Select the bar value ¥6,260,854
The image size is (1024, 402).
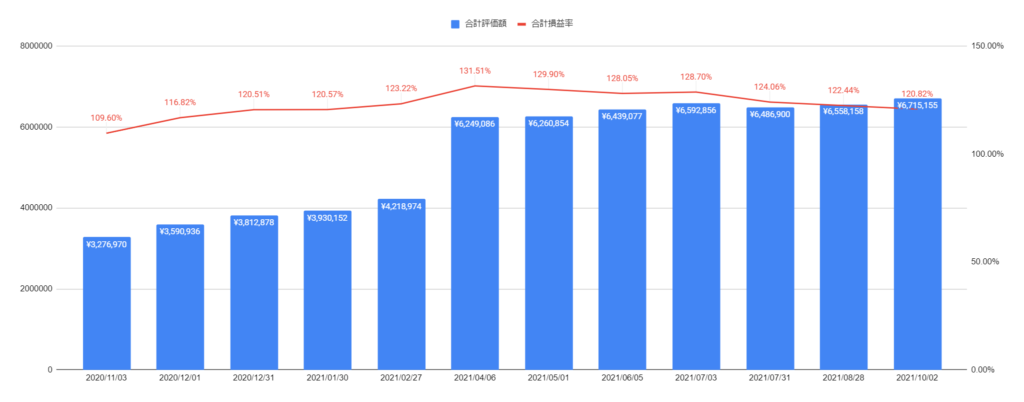click(549, 123)
